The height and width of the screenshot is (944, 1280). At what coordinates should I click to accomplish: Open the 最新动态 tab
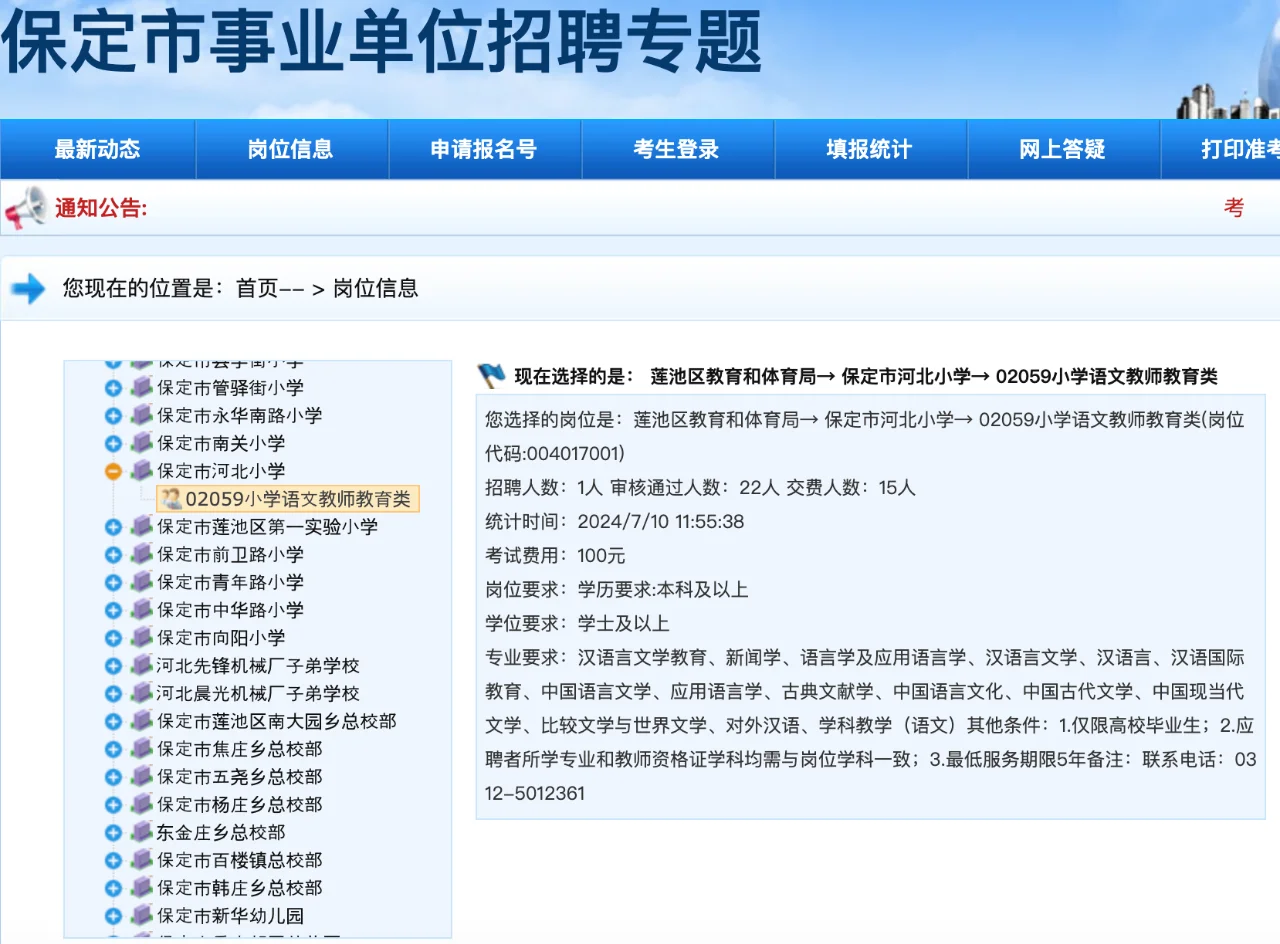tap(96, 148)
